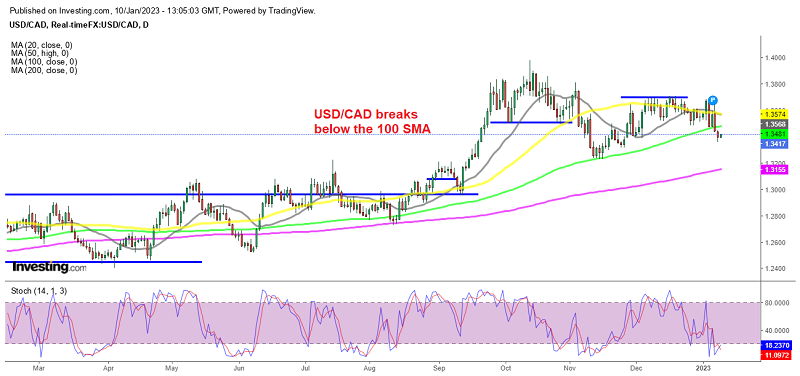Click the 40.0000 stochastic axis label
Screen dimensions: 800x376
[x=777, y=330]
